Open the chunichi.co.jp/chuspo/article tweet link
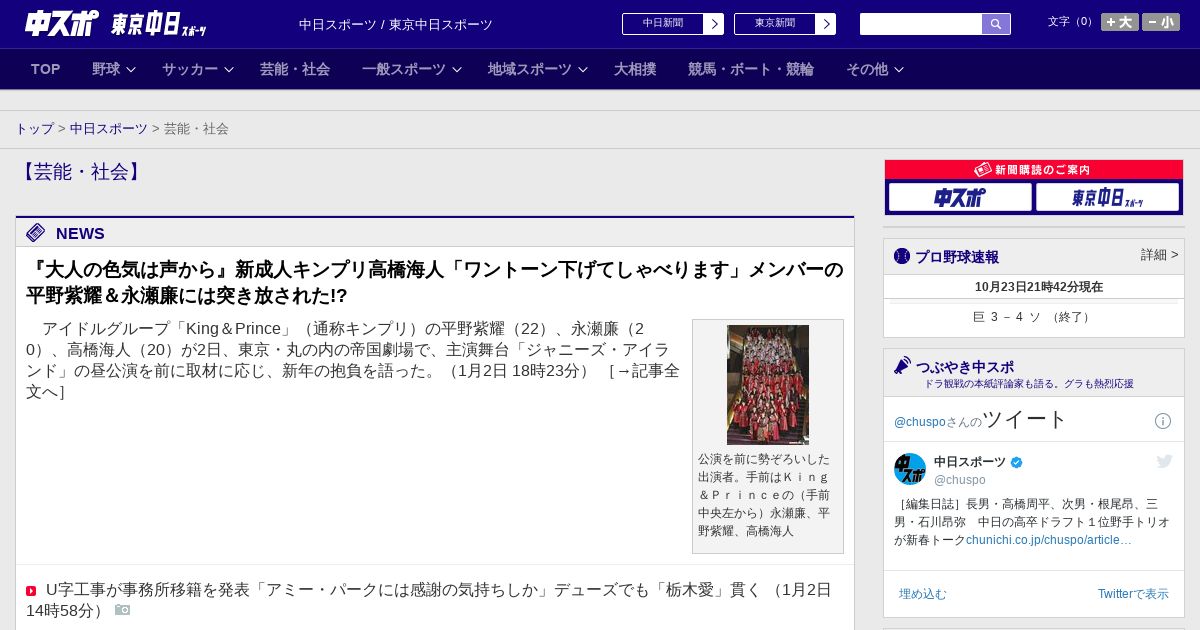1200x630 pixels. click(1049, 540)
